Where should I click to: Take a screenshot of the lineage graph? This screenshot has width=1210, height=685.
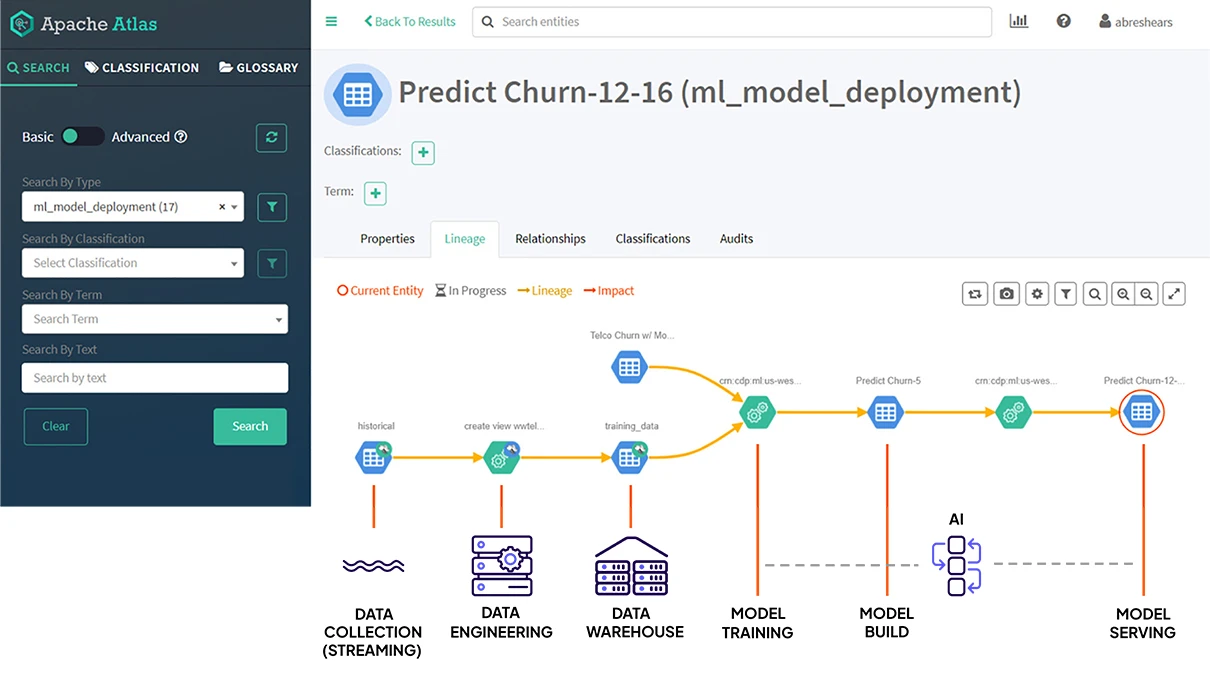coord(1006,293)
